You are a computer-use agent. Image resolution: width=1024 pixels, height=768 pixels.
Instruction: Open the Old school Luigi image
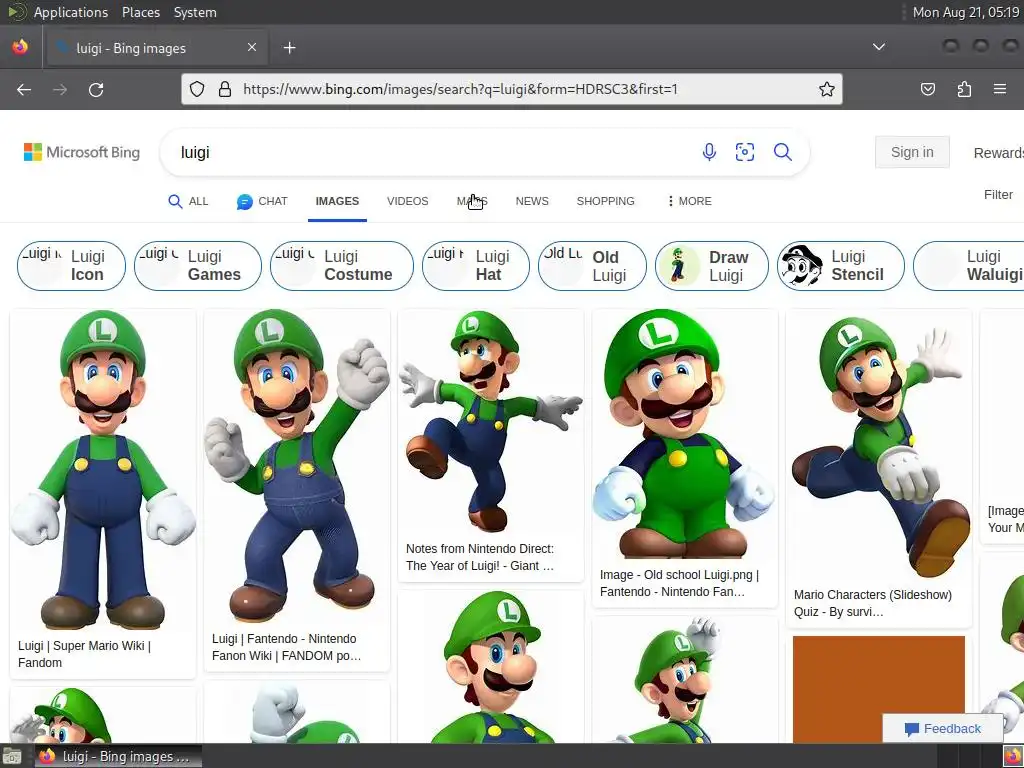click(684, 434)
